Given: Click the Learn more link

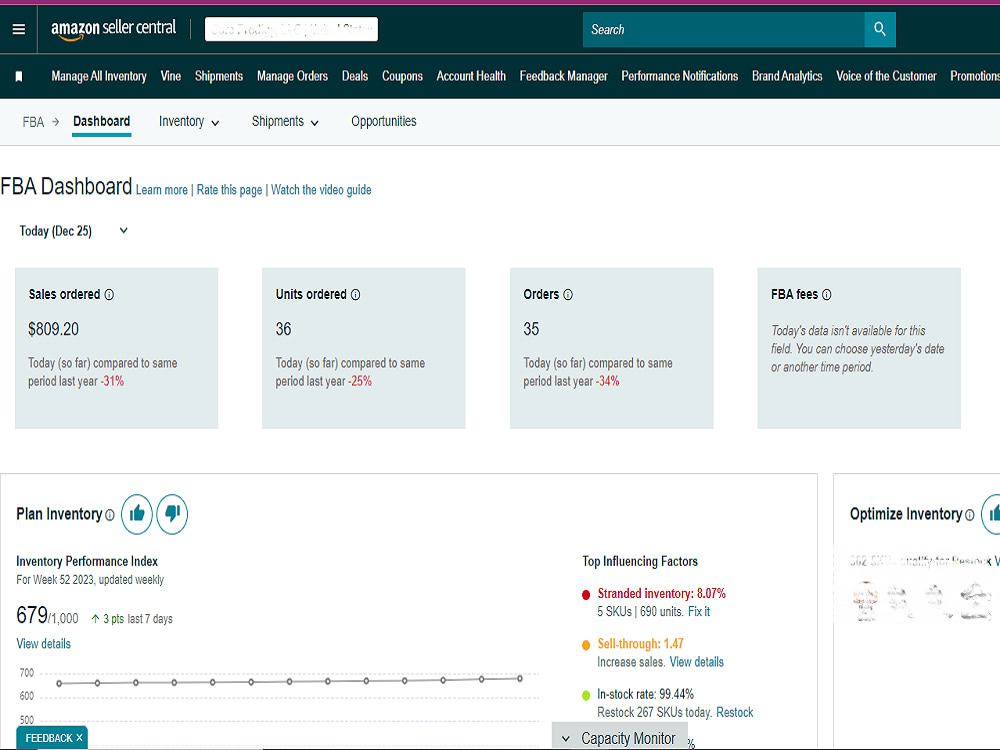Looking at the screenshot, I should (162, 190).
